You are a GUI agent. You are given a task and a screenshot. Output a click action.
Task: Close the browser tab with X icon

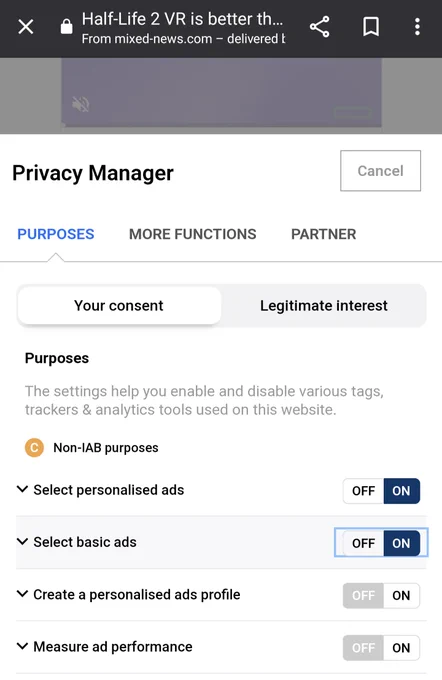point(26,27)
